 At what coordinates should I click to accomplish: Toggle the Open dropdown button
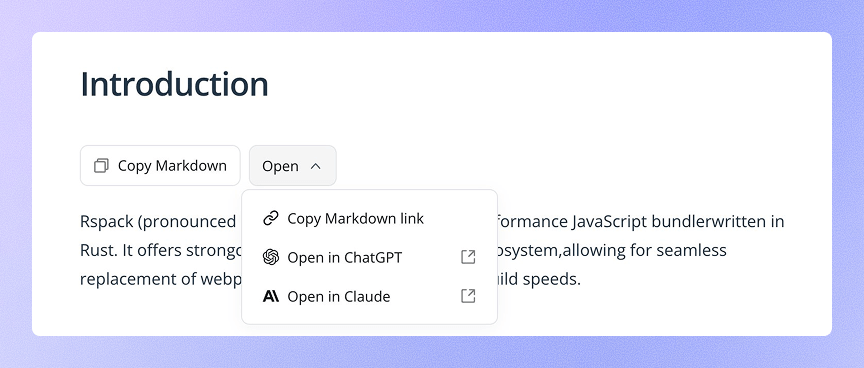pyautogui.click(x=293, y=165)
